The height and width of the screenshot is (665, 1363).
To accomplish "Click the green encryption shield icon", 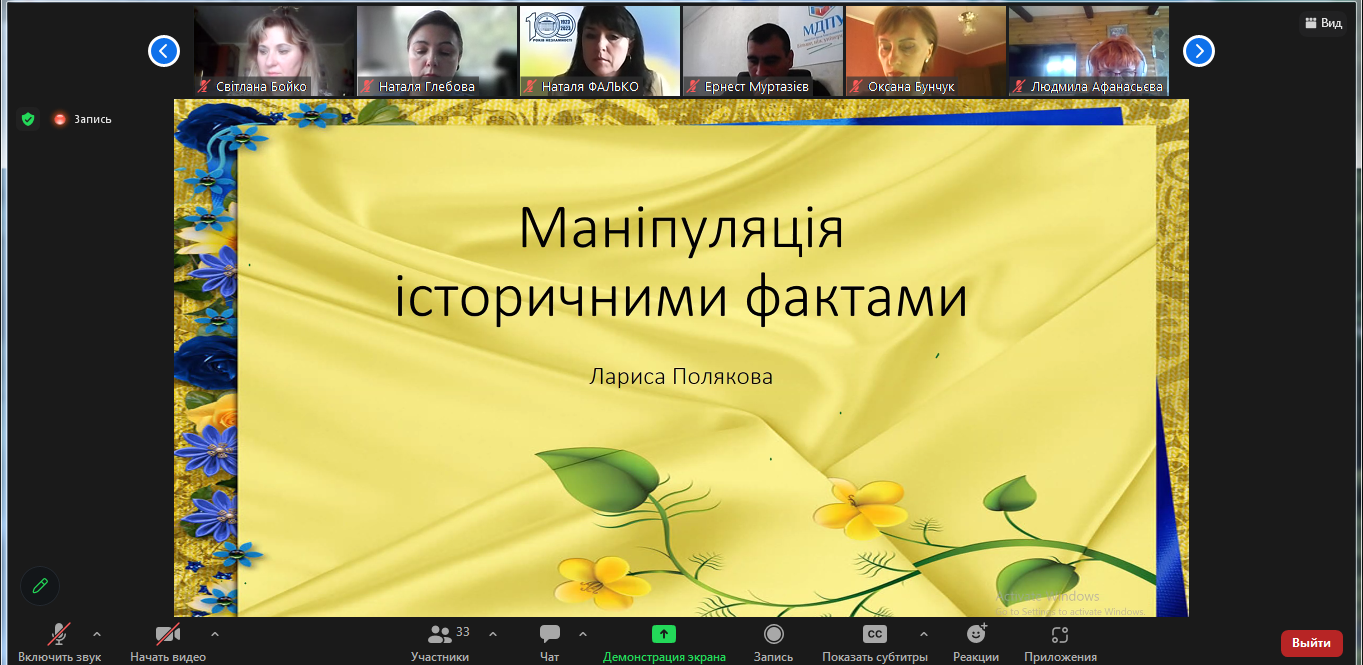I will tap(28, 119).
